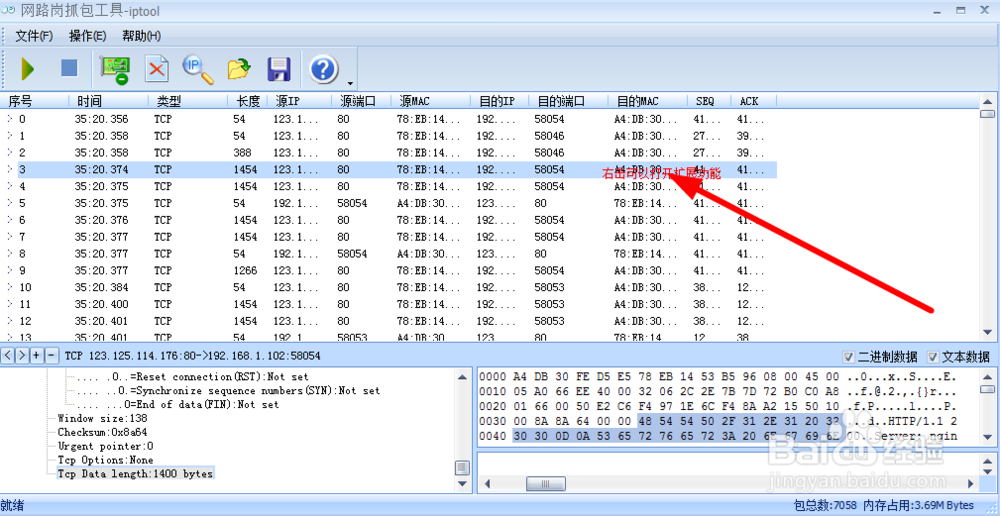Expand packet row 8 chevron
The image size is (1000, 516).
10,253
